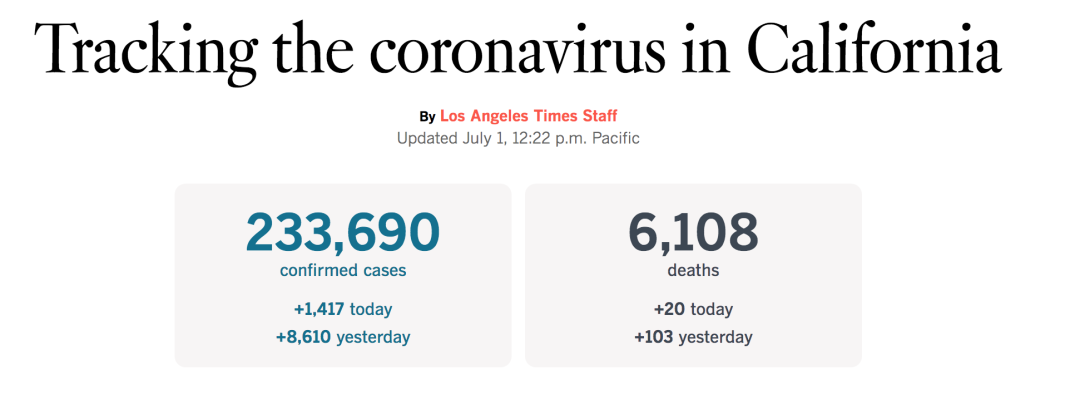The height and width of the screenshot is (394, 1080).
Task: Select the +103 yesterday deaths figure
Action: coord(693,338)
